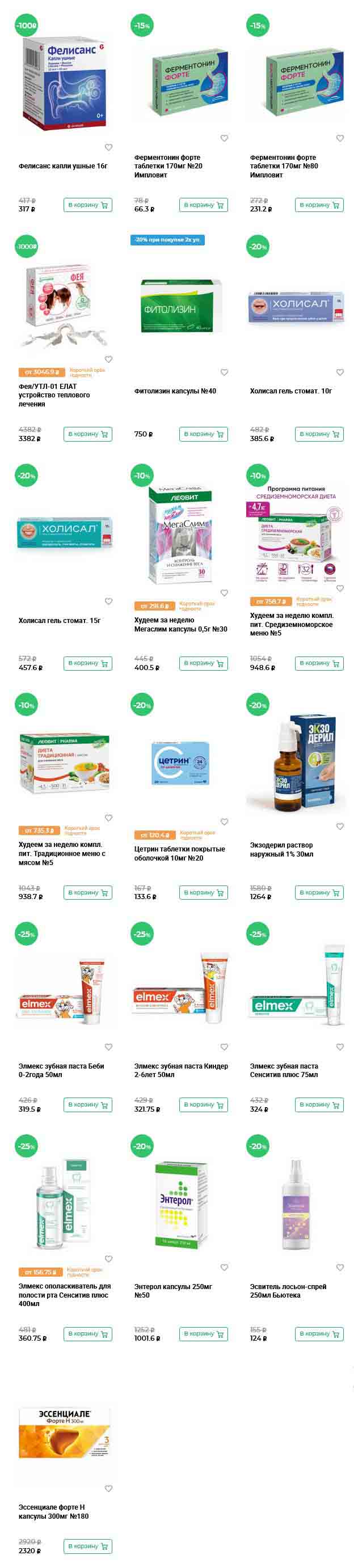Add Эссенциале форте Н to cart

click(88, 1546)
